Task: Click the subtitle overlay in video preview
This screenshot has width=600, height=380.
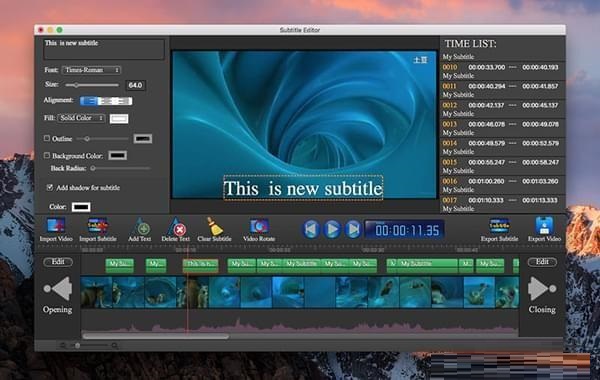Action: tap(303, 188)
